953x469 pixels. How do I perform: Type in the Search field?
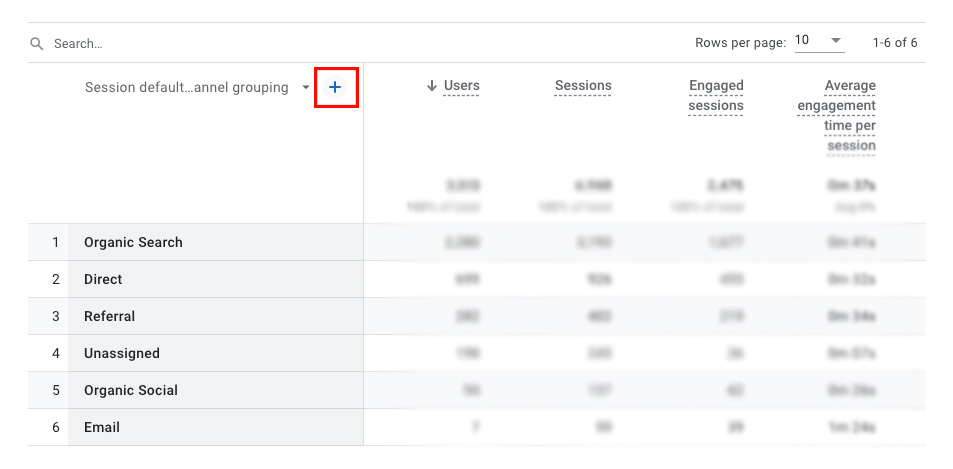pyautogui.click(x=200, y=44)
